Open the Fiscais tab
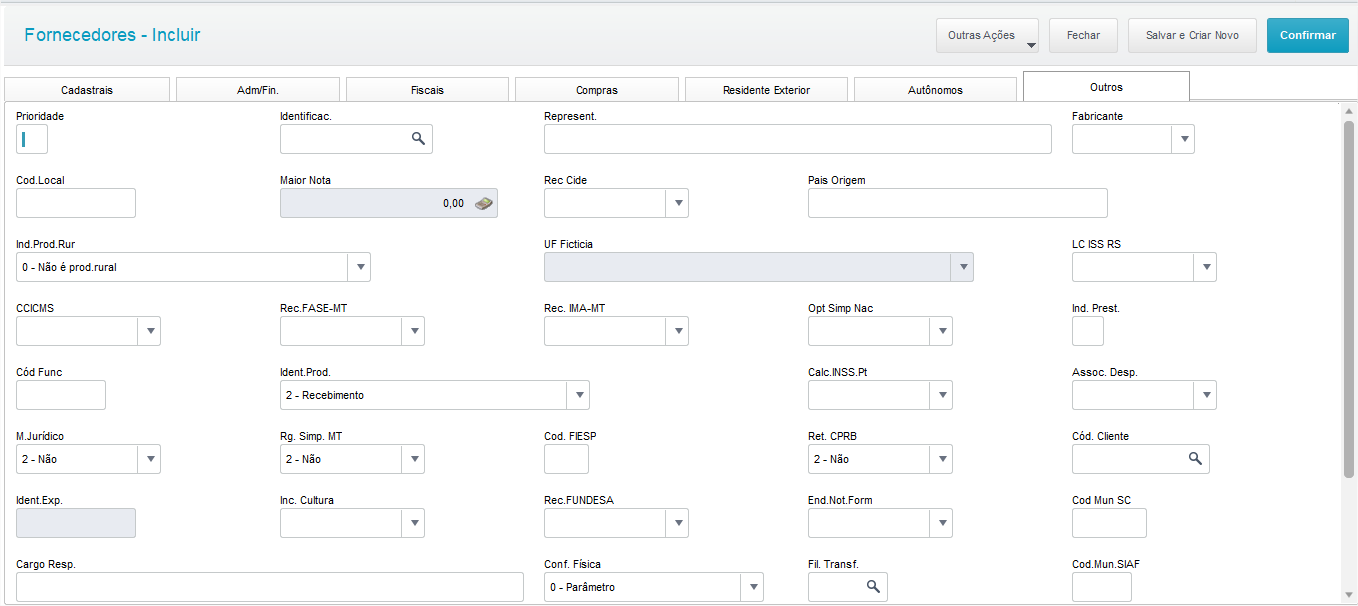 pyautogui.click(x=427, y=90)
